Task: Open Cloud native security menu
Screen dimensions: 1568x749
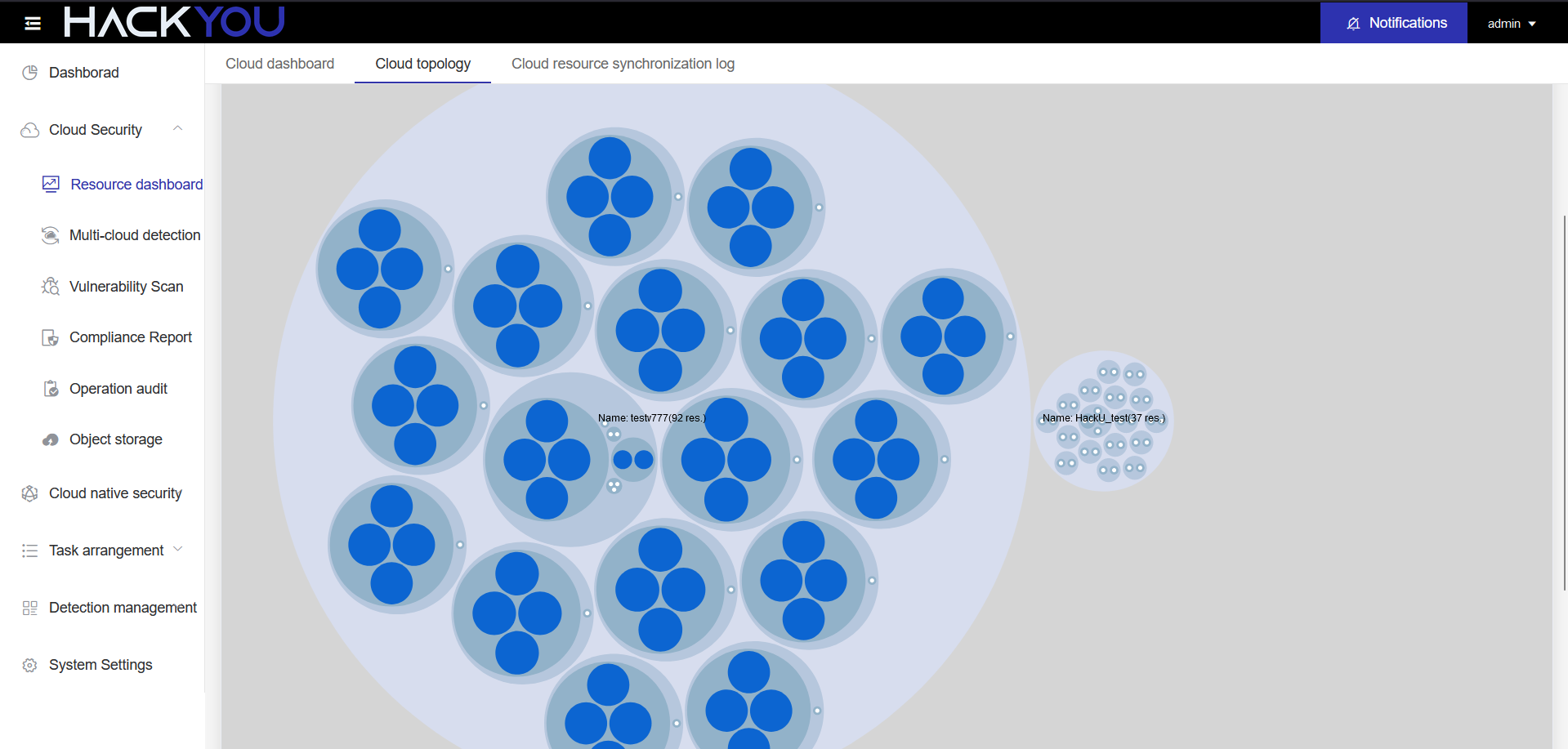Action: point(115,493)
